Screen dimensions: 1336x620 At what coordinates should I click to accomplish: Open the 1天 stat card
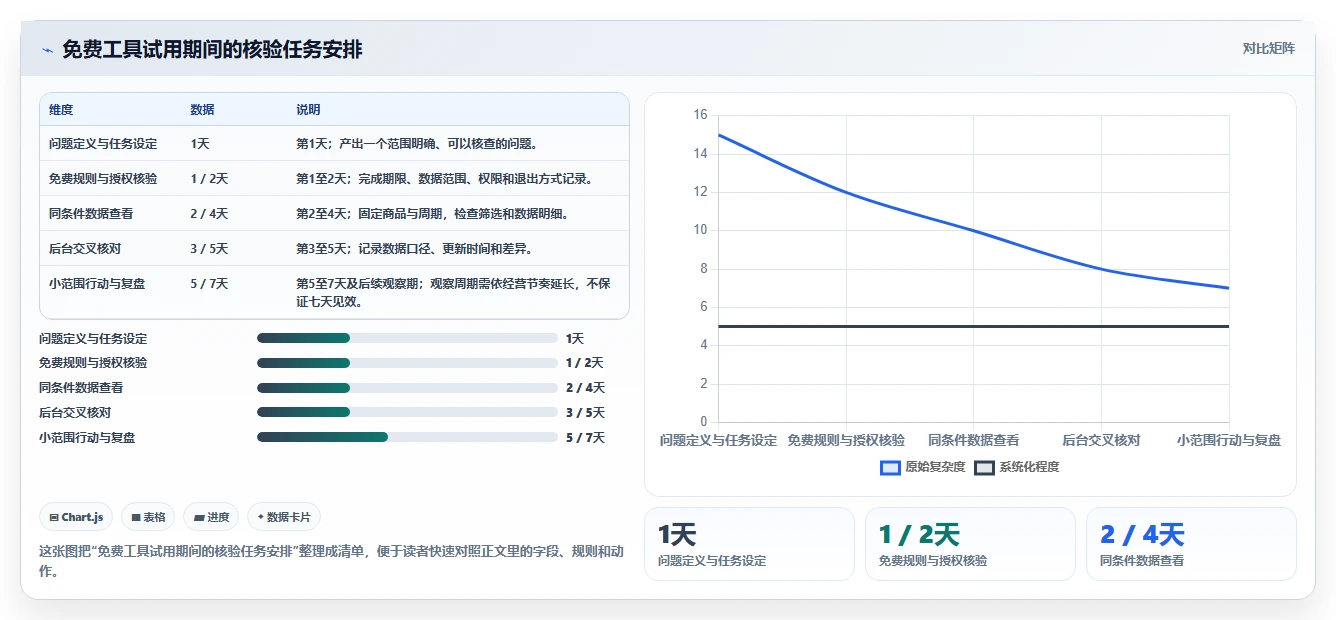[x=749, y=544]
